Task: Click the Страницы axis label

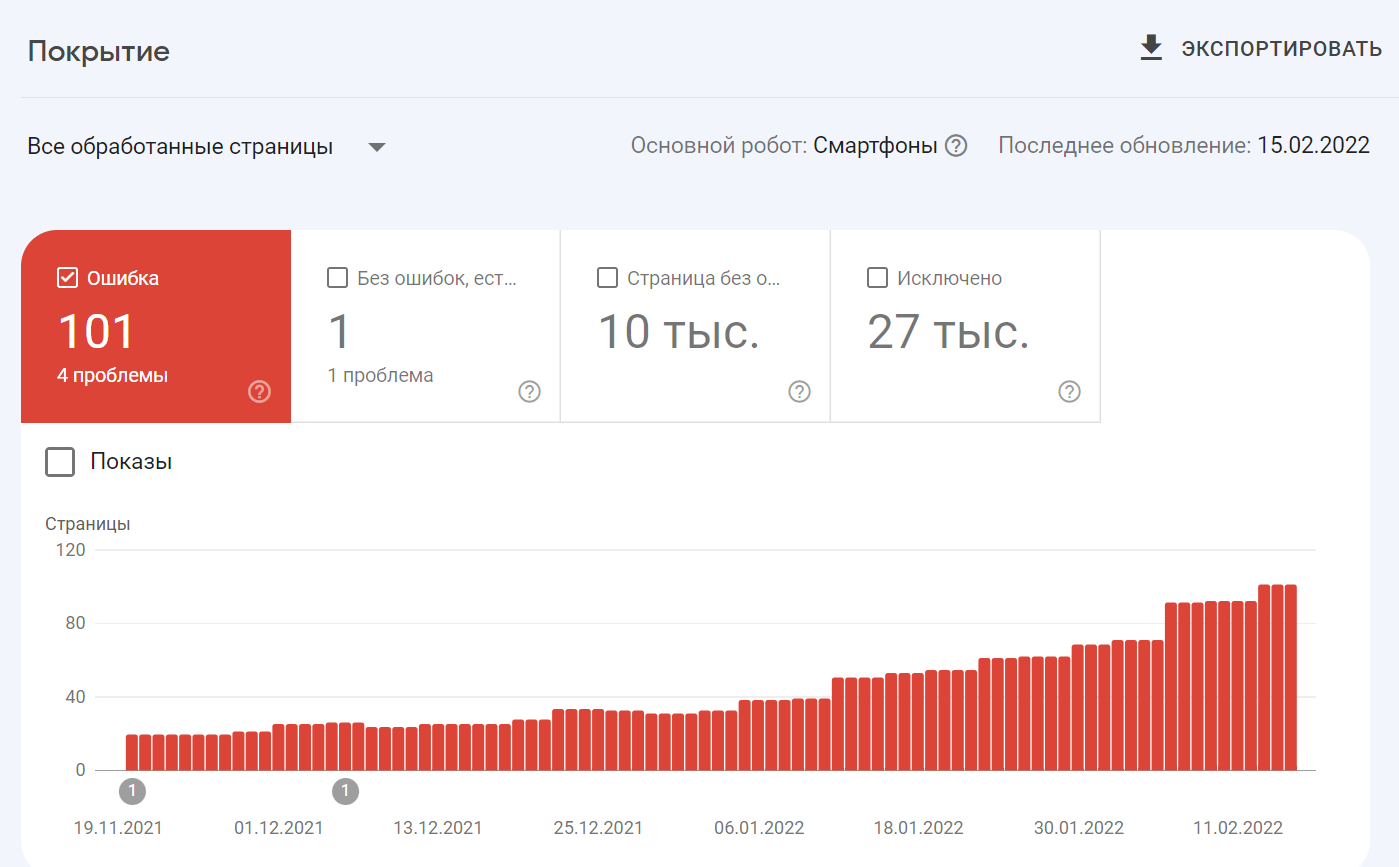Action: pos(88,524)
